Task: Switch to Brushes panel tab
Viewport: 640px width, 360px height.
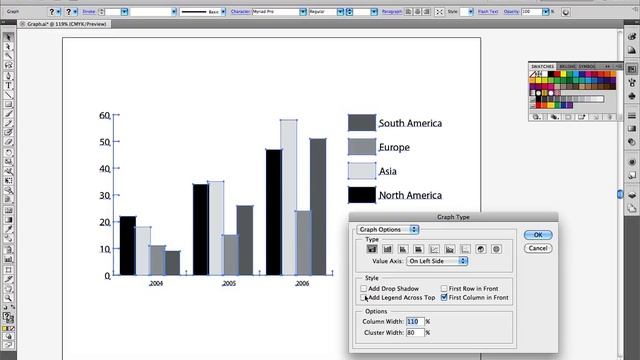Action: (x=567, y=66)
